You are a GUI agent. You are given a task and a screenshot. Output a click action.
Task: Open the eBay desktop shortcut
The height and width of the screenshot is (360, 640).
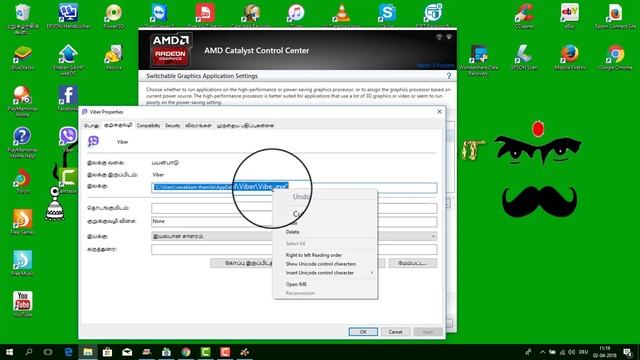570,16
